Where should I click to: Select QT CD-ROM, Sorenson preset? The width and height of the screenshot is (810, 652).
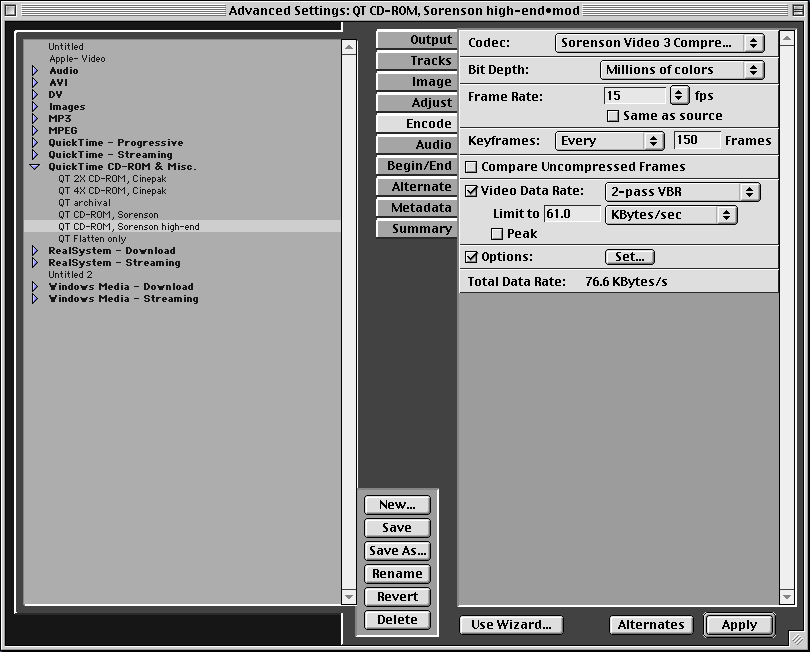point(108,215)
